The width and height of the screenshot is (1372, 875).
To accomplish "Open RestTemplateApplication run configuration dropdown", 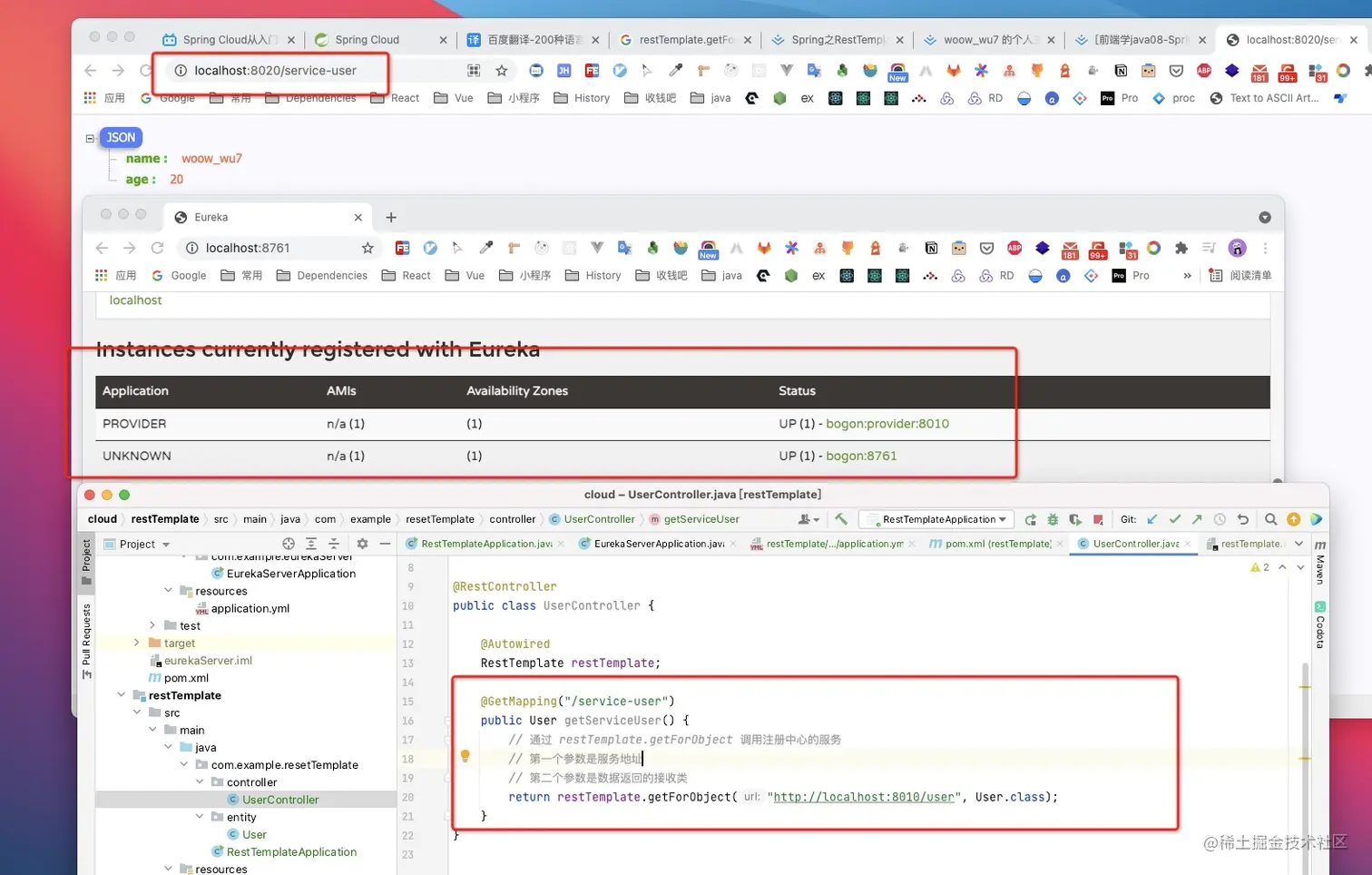I will [937, 519].
